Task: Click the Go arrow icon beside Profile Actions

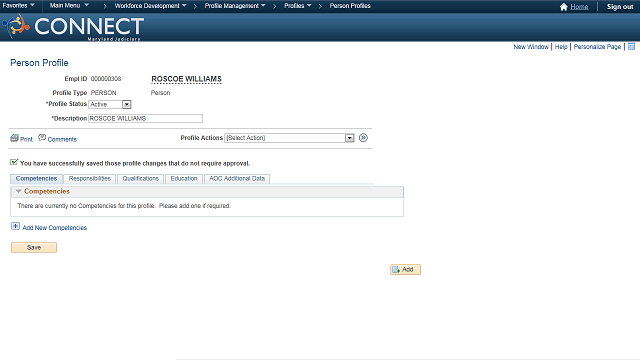Action: (x=363, y=138)
